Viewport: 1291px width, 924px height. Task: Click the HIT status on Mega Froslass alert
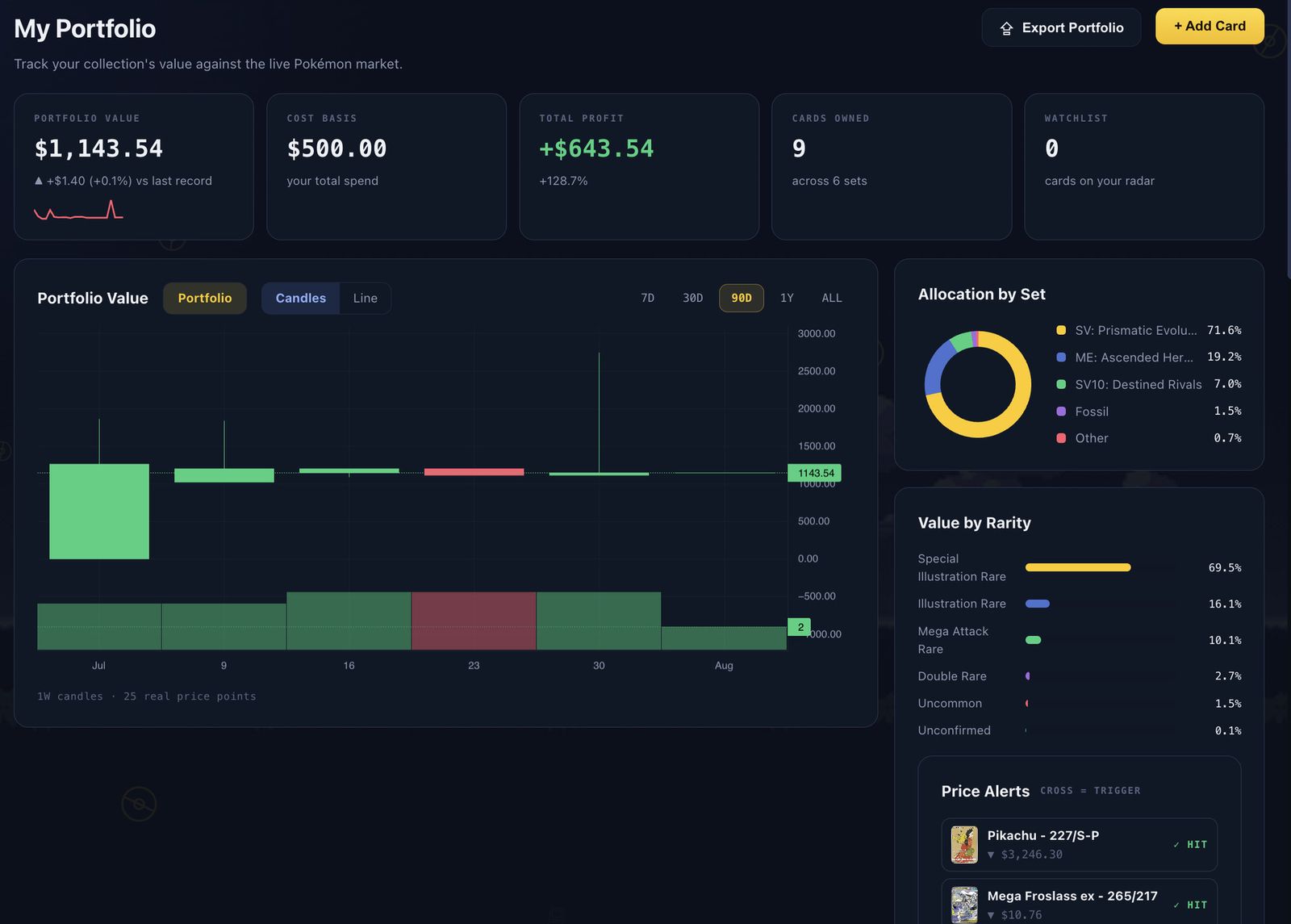[1191, 905]
